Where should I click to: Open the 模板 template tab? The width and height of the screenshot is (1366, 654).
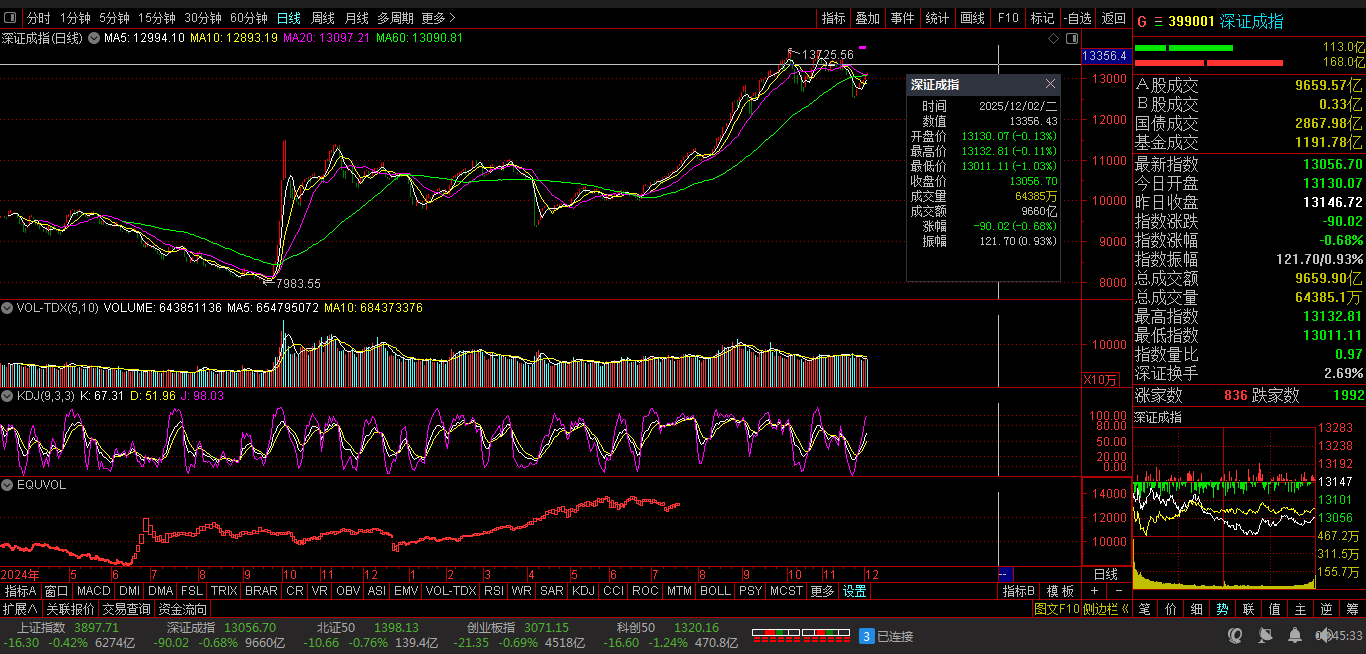(x=1062, y=591)
